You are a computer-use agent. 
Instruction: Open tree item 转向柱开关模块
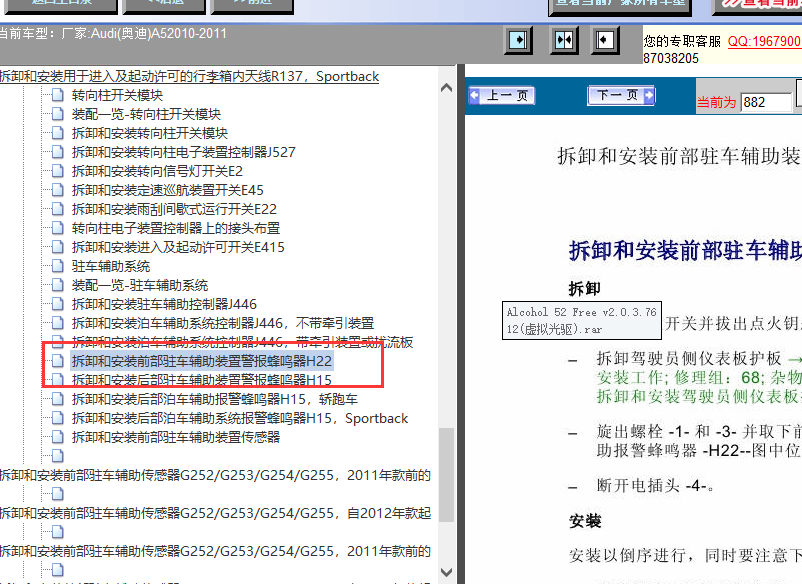coord(117,95)
